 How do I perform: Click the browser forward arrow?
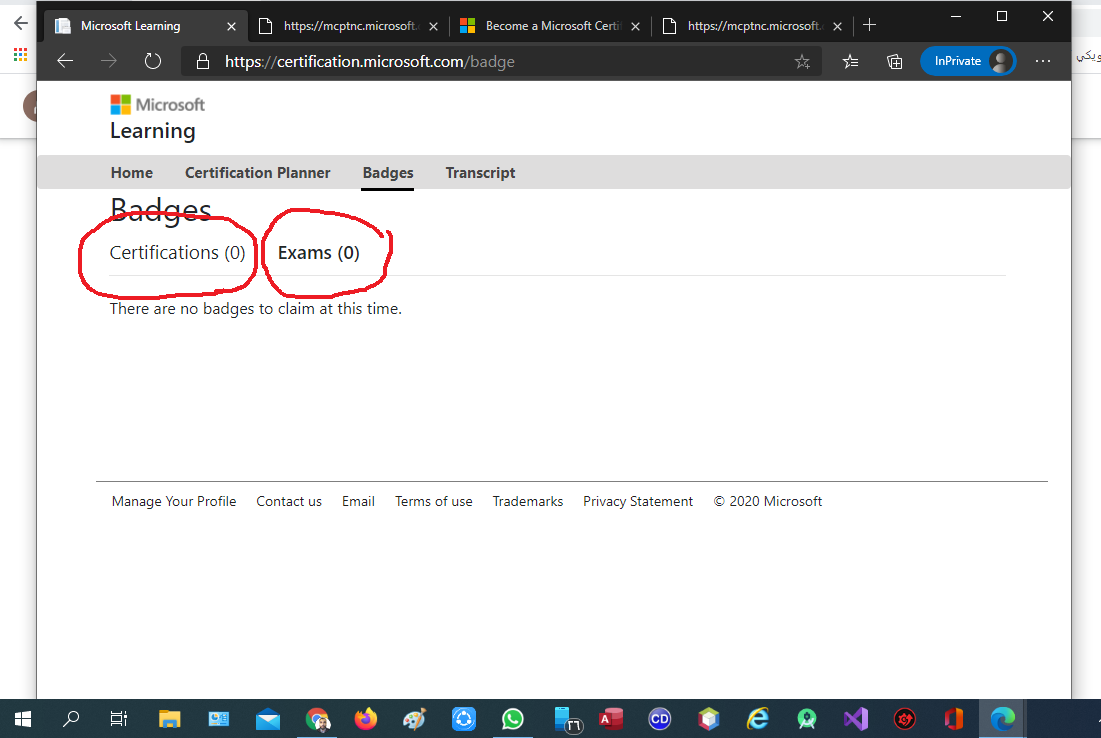click(x=109, y=61)
